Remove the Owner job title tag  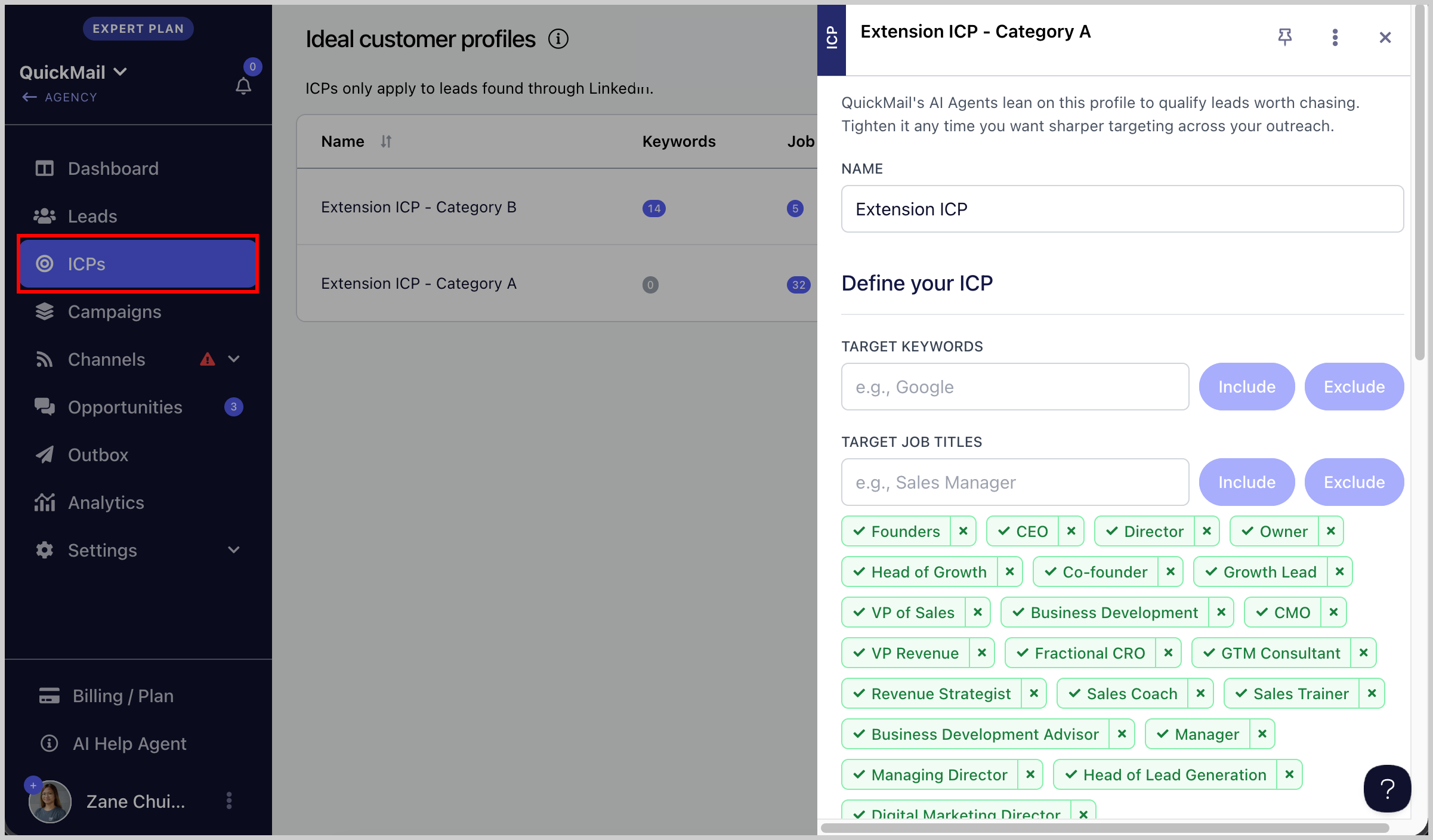(1331, 531)
